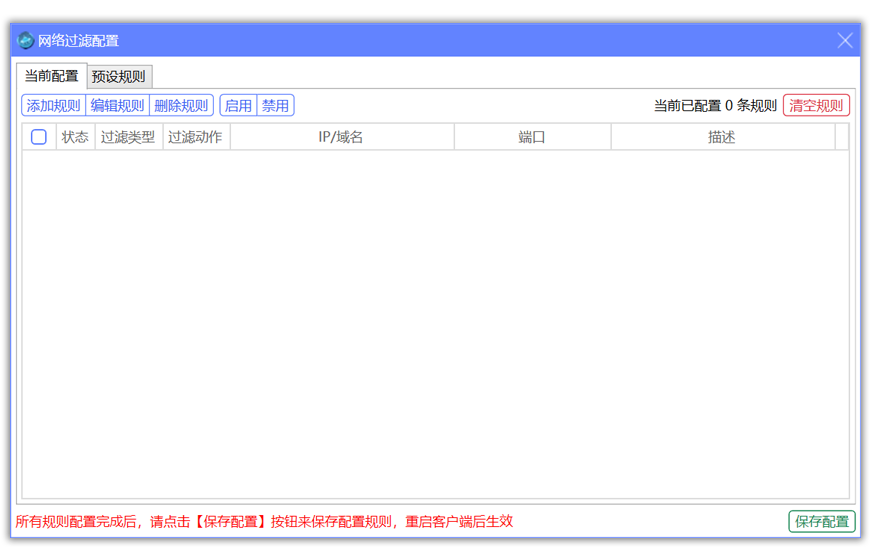Save settings with 保存配置 button
Image resolution: width=870 pixels, height=560 pixels.
821,521
